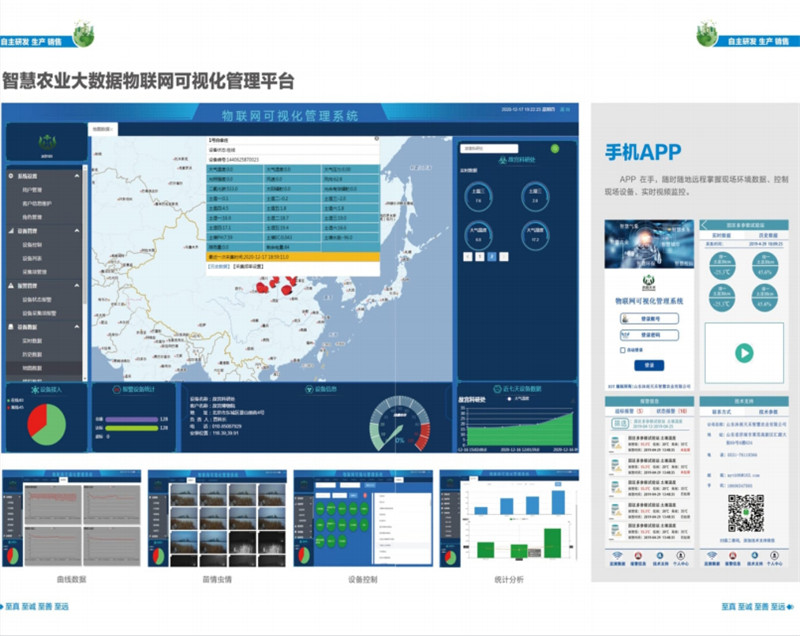Image resolution: width=800 pixels, height=636 pixels.
Task: Click the system settings gear icon
Action: click(x=11, y=175)
